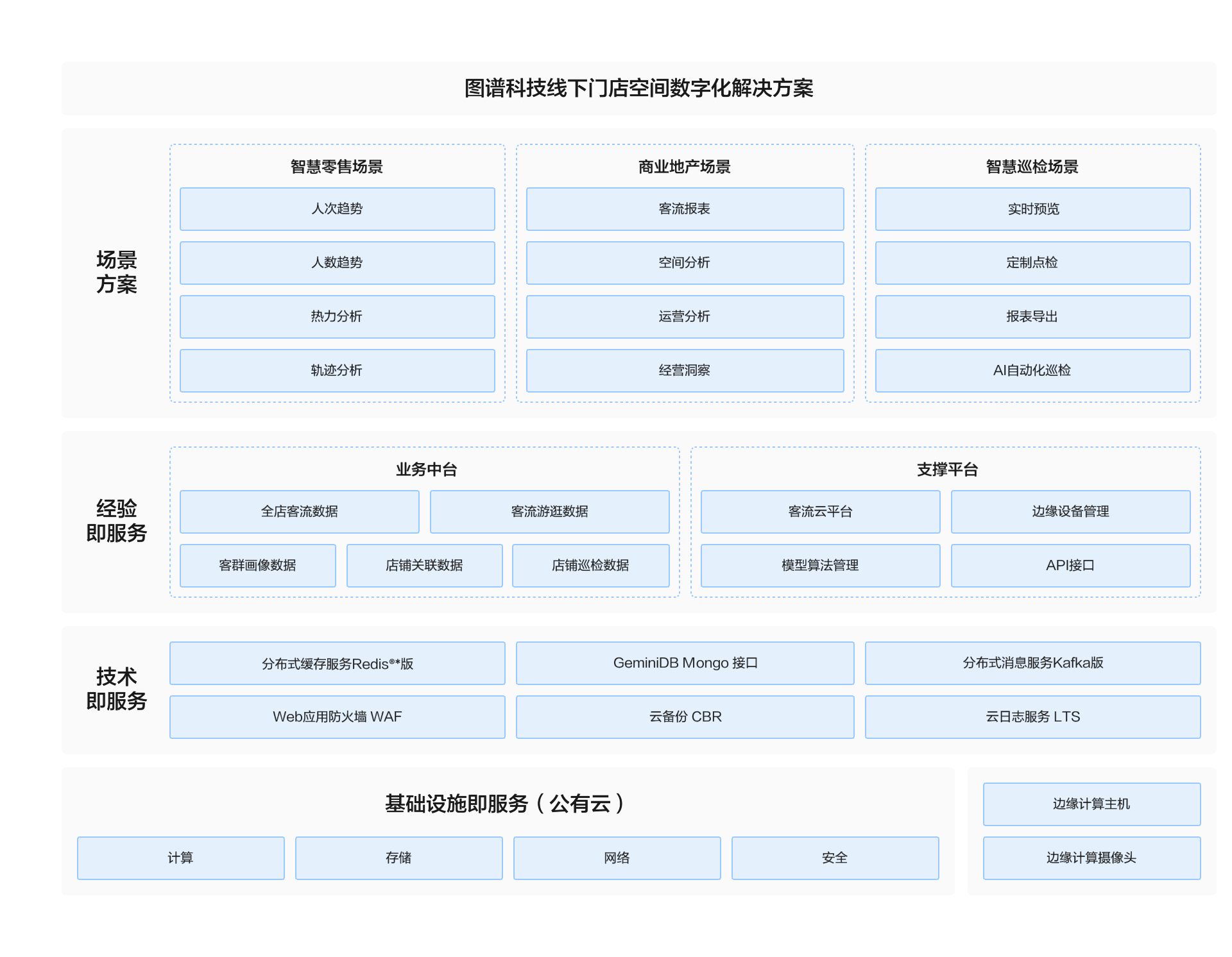Select the 云日志服务 LTS box

tap(1033, 717)
